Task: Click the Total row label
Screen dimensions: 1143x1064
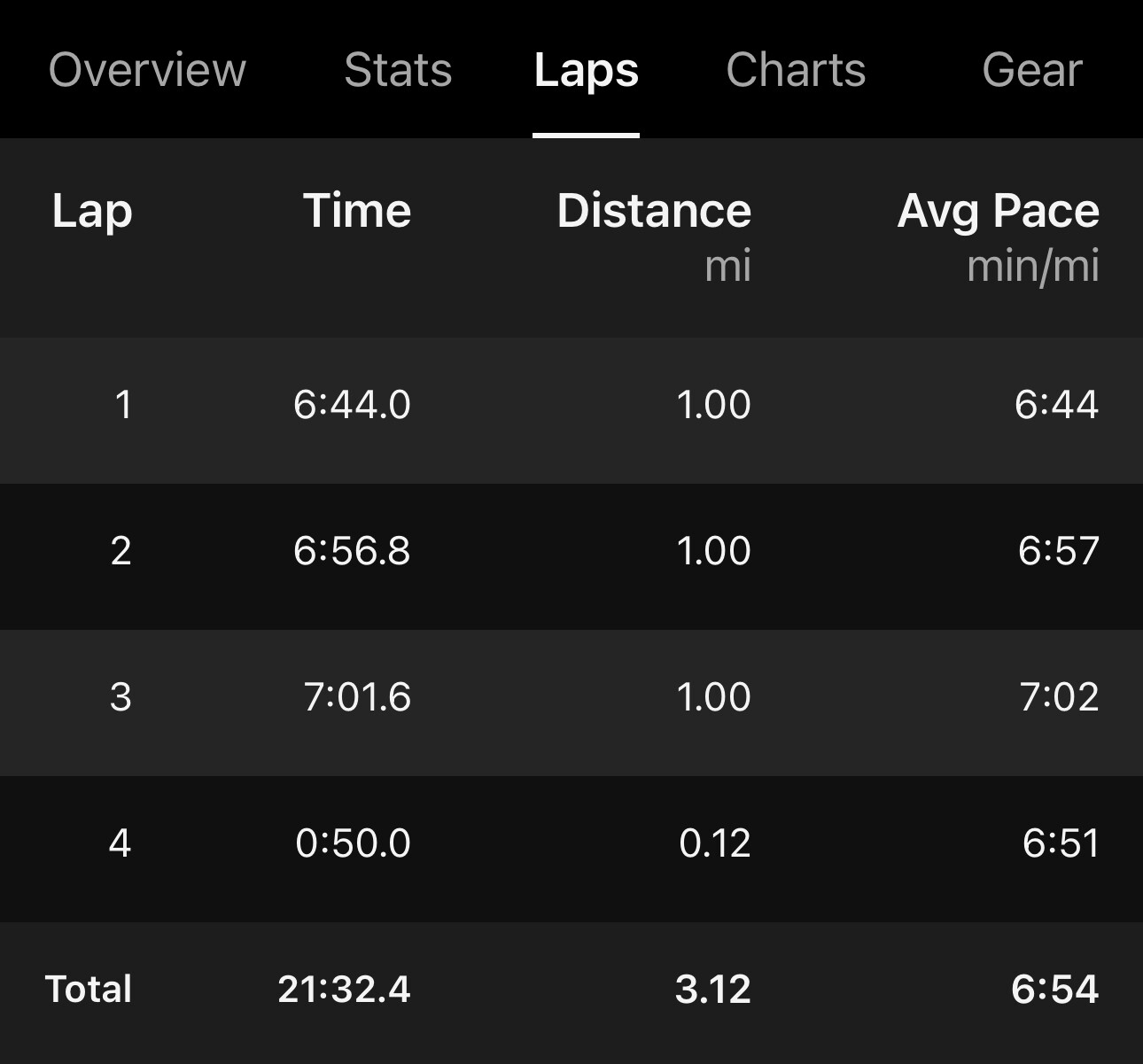Action: (x=89, y=989)
